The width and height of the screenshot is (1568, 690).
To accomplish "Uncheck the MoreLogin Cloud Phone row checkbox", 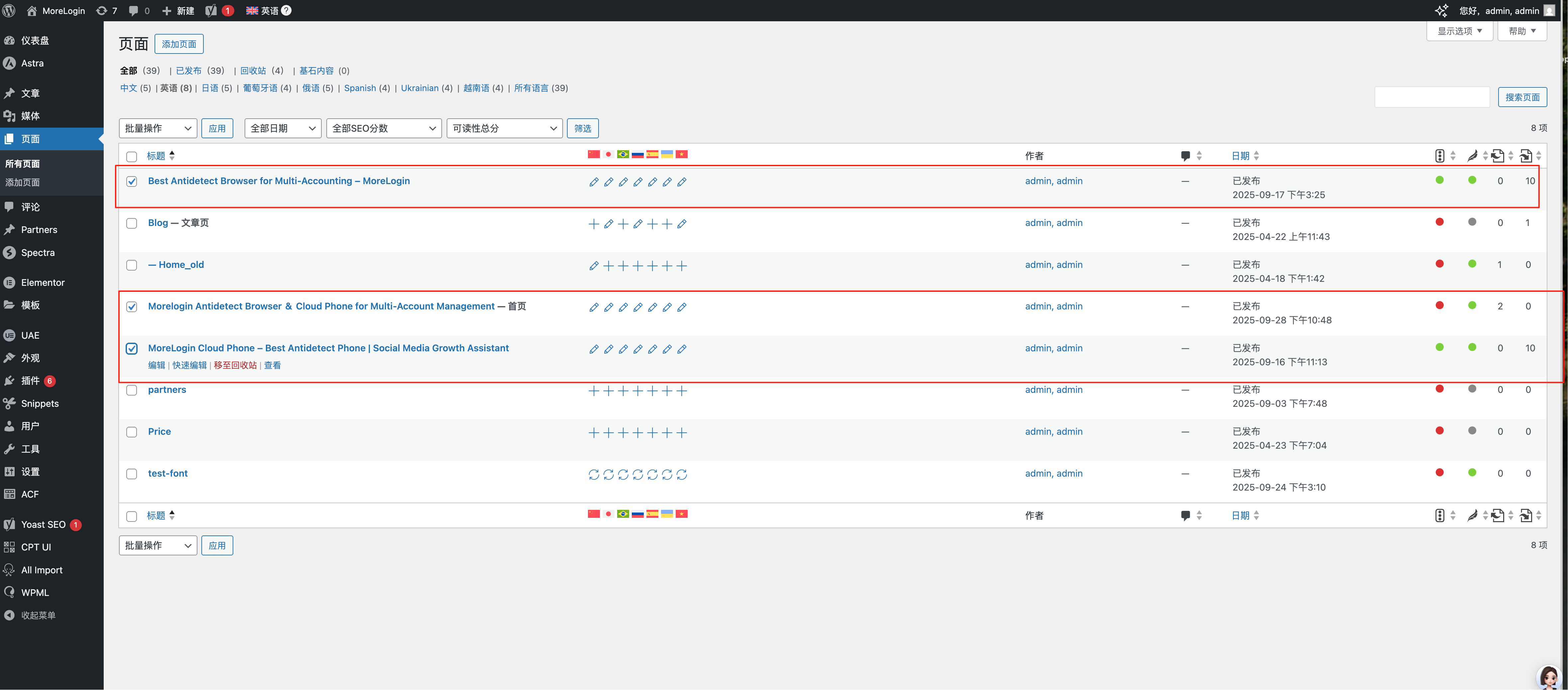I will (132, 348).
